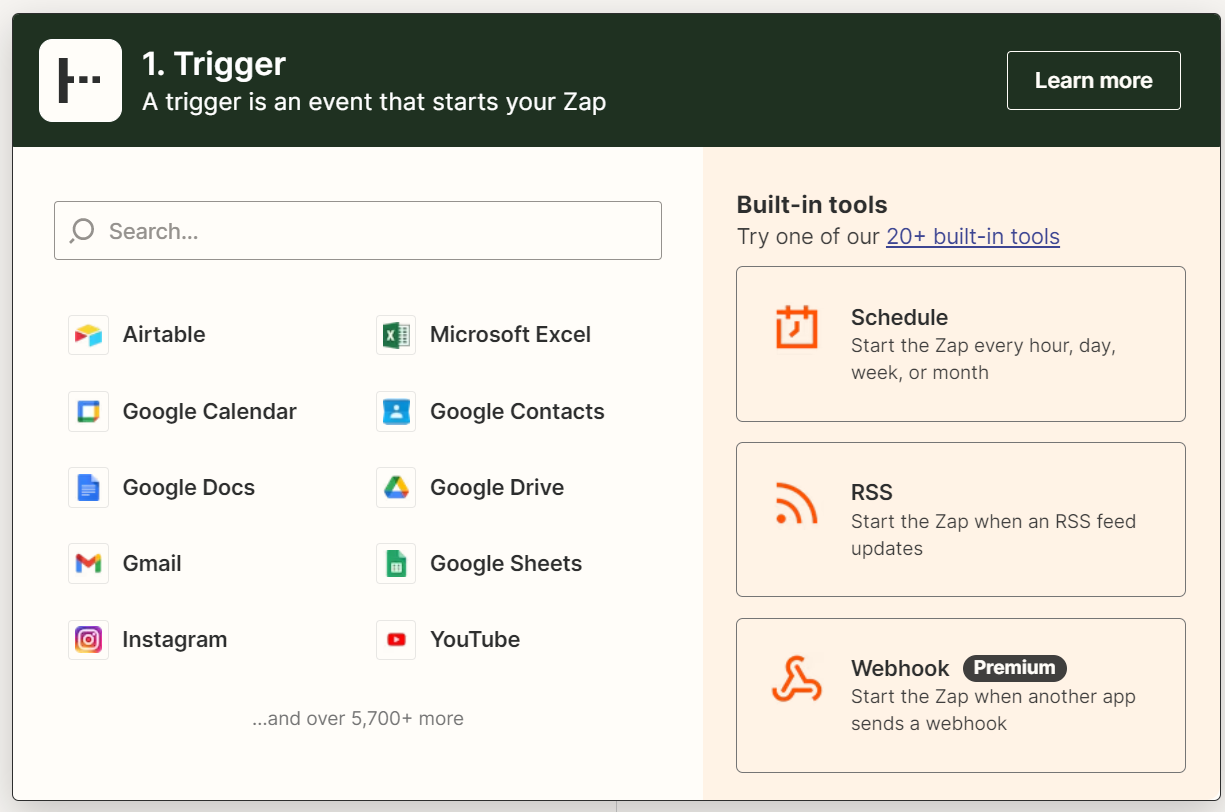Focus the Search... input field
The image size is (1225, 812).
pyautogui.click(x=358, y=231)
